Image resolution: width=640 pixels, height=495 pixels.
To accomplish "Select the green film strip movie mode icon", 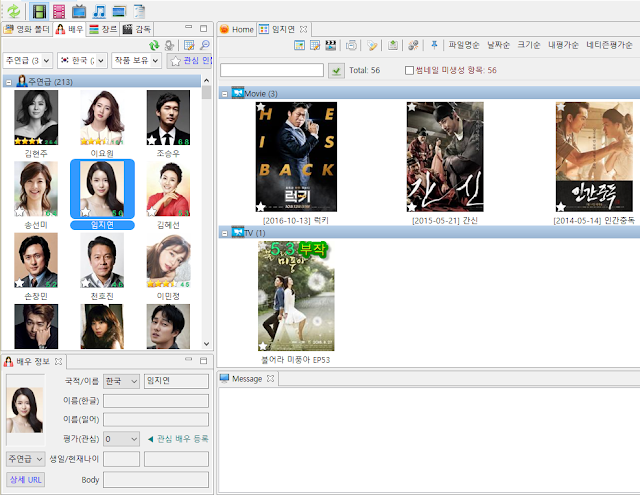I will click(39, 11).
